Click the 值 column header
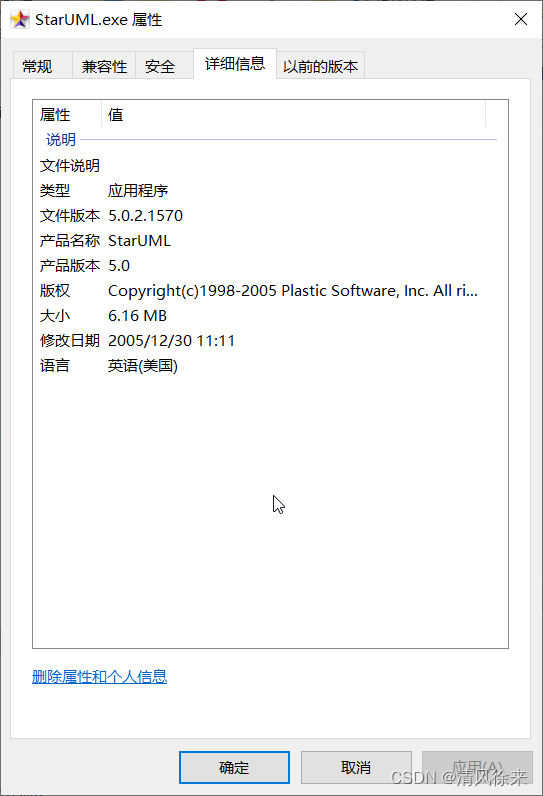Screen dimensions: 543x796 pos(116,115)
